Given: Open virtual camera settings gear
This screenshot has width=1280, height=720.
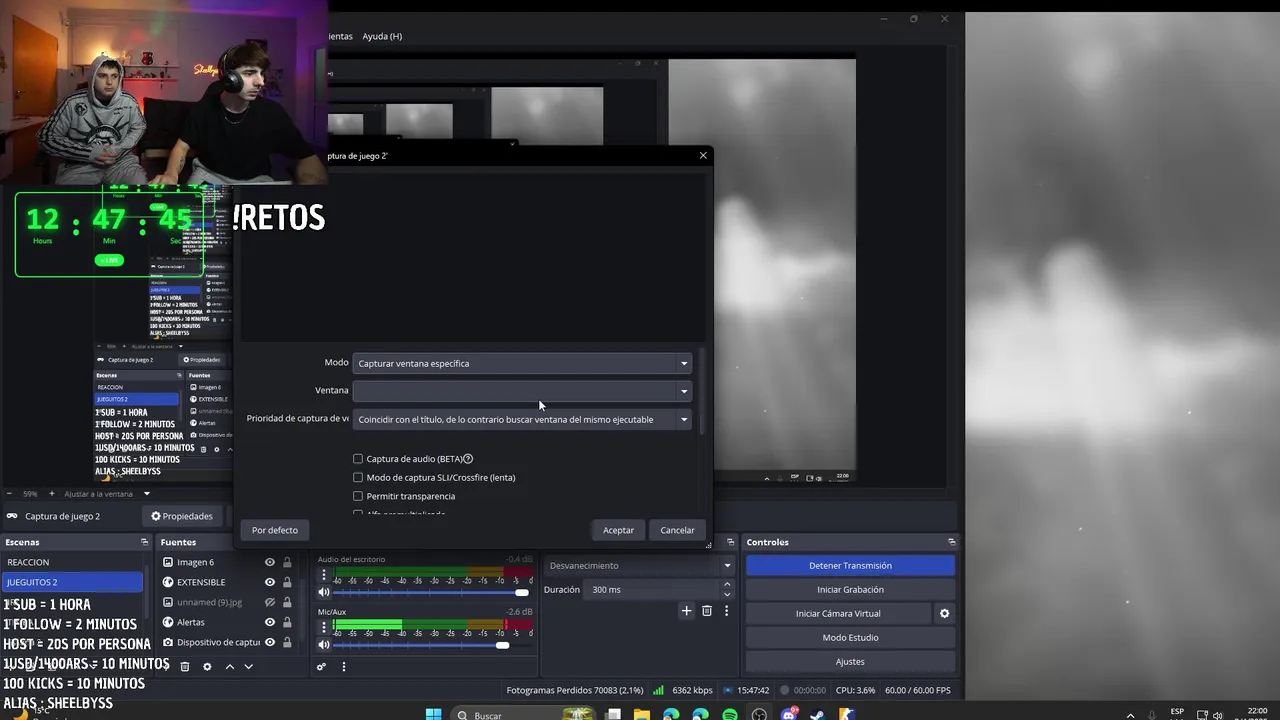Looking at the screenshot, I should (944, 613).
